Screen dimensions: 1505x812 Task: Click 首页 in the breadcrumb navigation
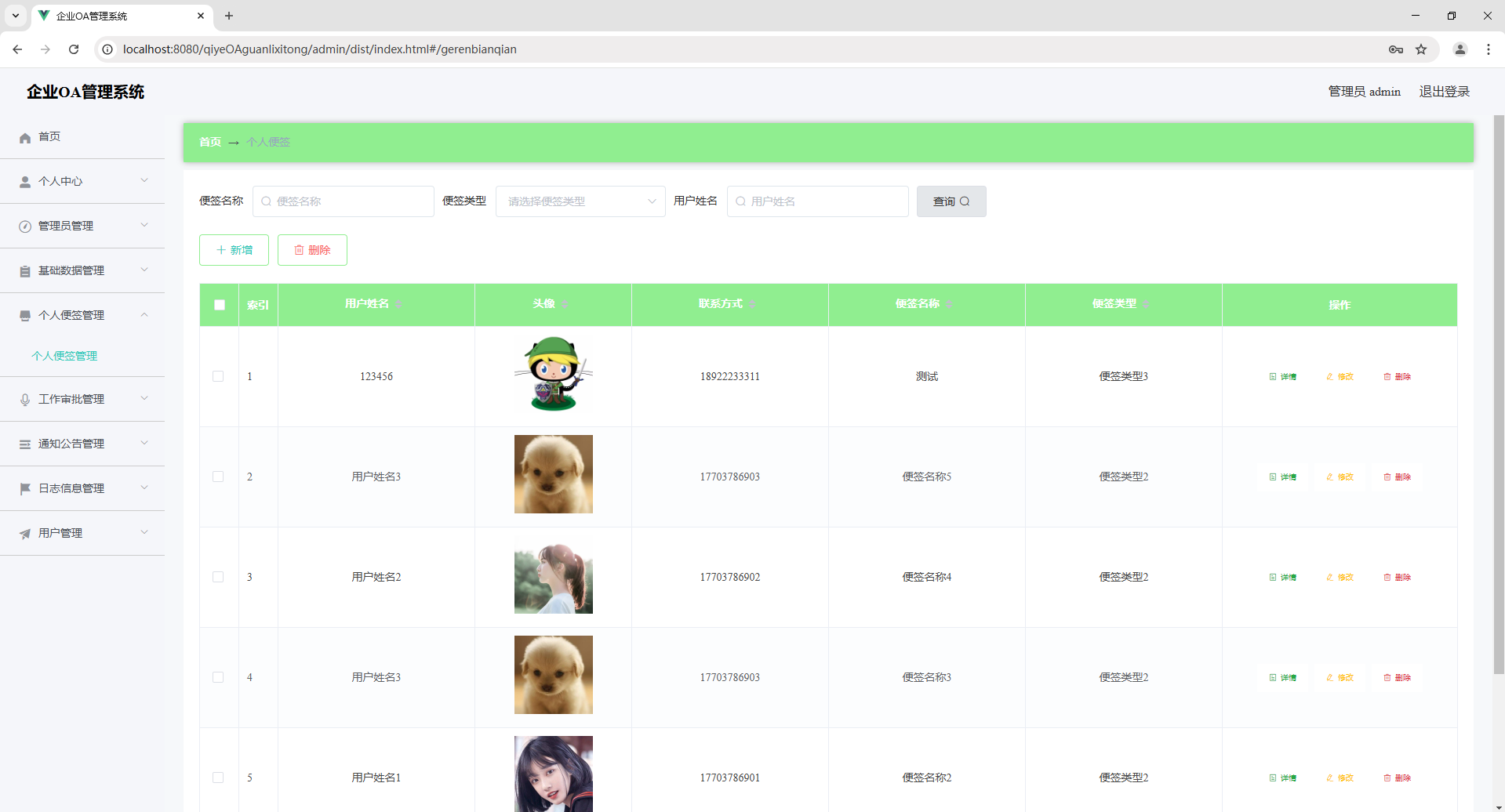coord(209,142)
